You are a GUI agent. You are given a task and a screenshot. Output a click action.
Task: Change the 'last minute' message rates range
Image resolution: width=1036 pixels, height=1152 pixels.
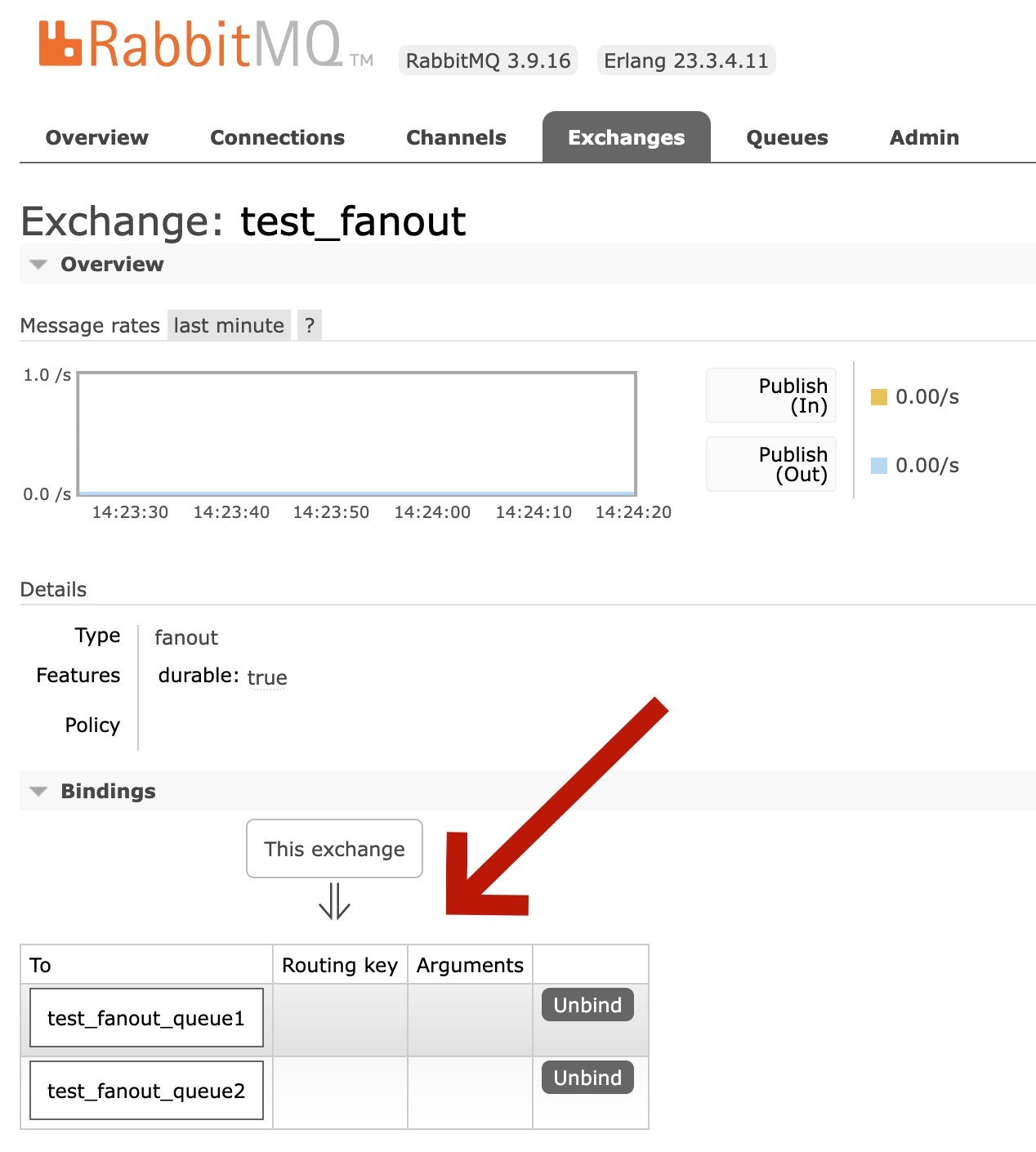[229, 325]
